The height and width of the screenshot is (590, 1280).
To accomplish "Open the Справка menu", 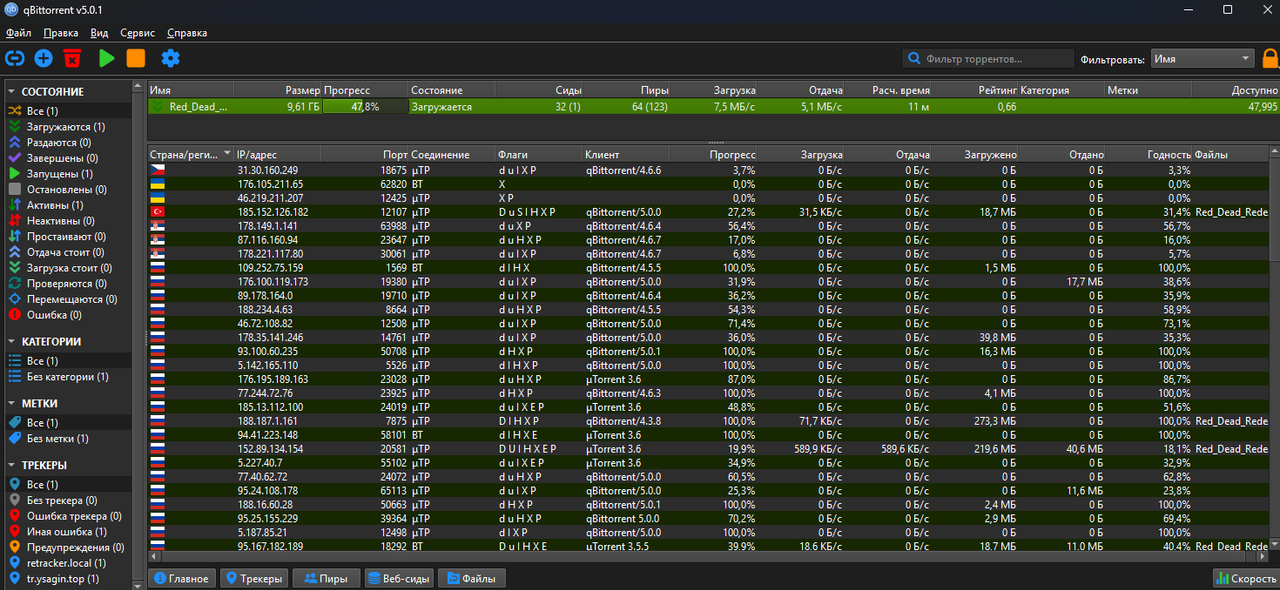I will tap(187, 33).
